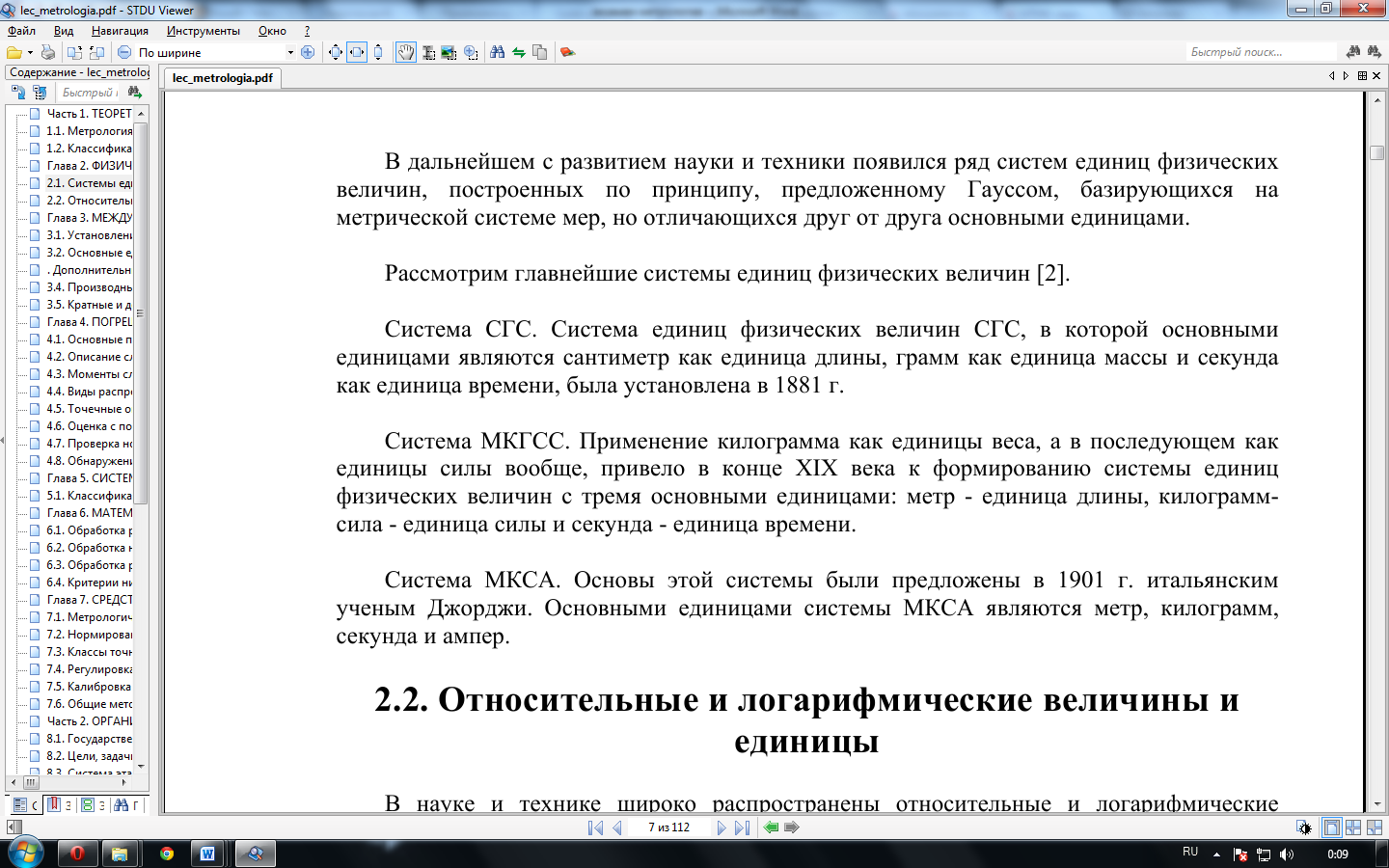Switch to the Bookmarks sidebar tab
The height and width of the screenshot is (868, 1389).
point(59,804)
